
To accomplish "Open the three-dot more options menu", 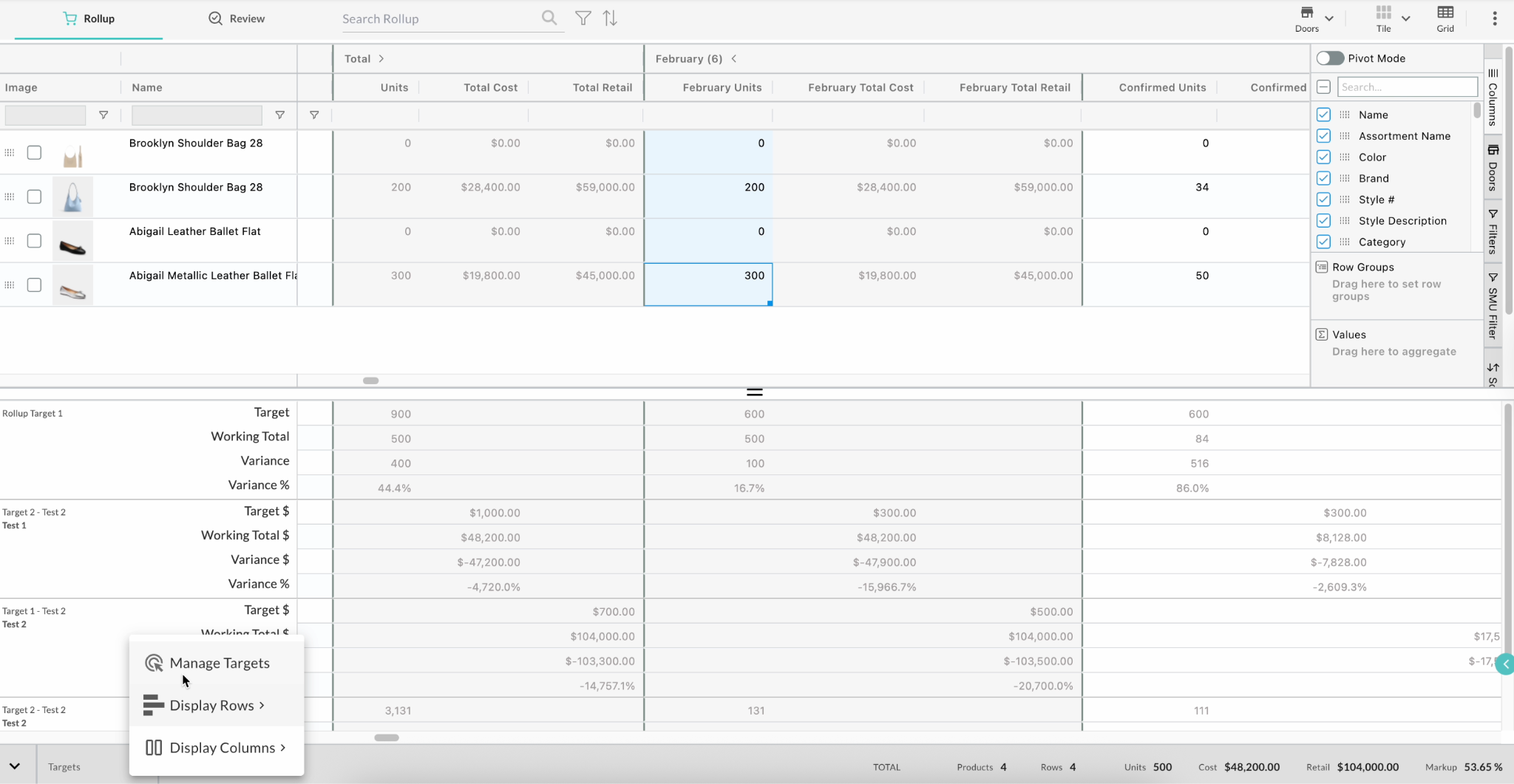I will (1494, 18).
